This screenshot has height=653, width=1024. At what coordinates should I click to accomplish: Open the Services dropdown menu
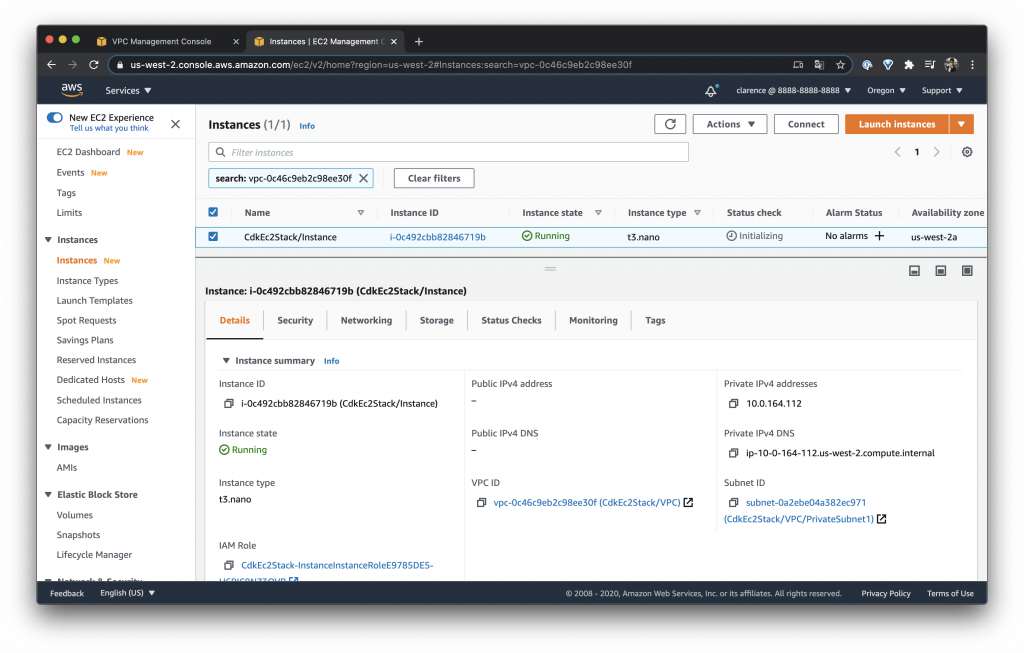click(128, 91)
